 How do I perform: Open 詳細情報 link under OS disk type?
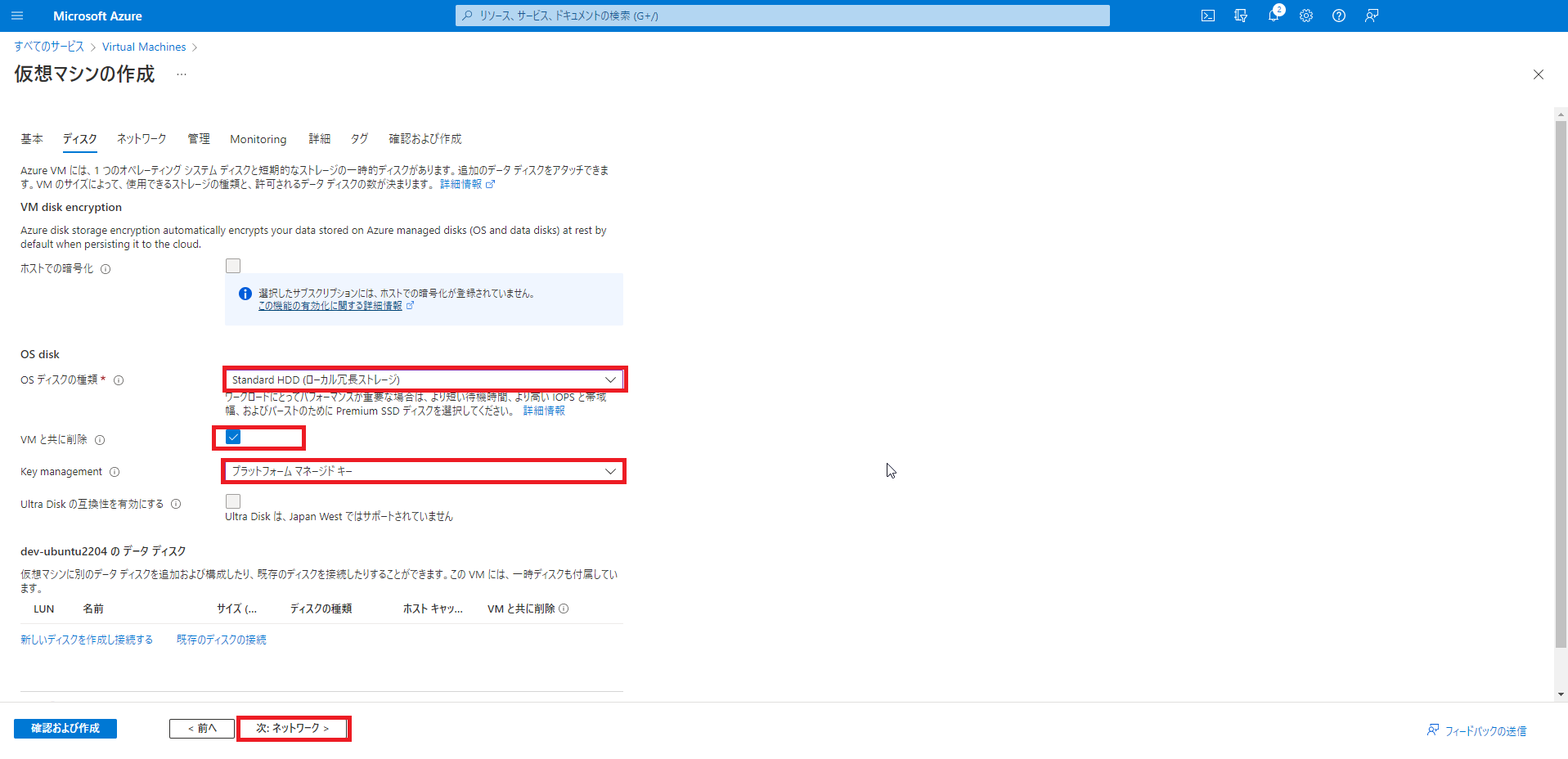[544, 411]
